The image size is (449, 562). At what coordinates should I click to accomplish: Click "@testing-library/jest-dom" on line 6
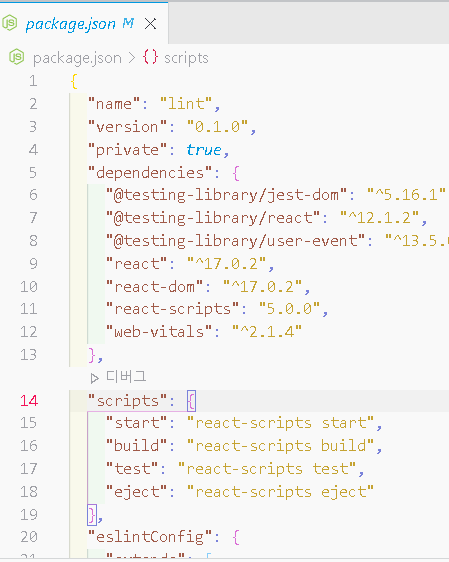tap(226, 195)
